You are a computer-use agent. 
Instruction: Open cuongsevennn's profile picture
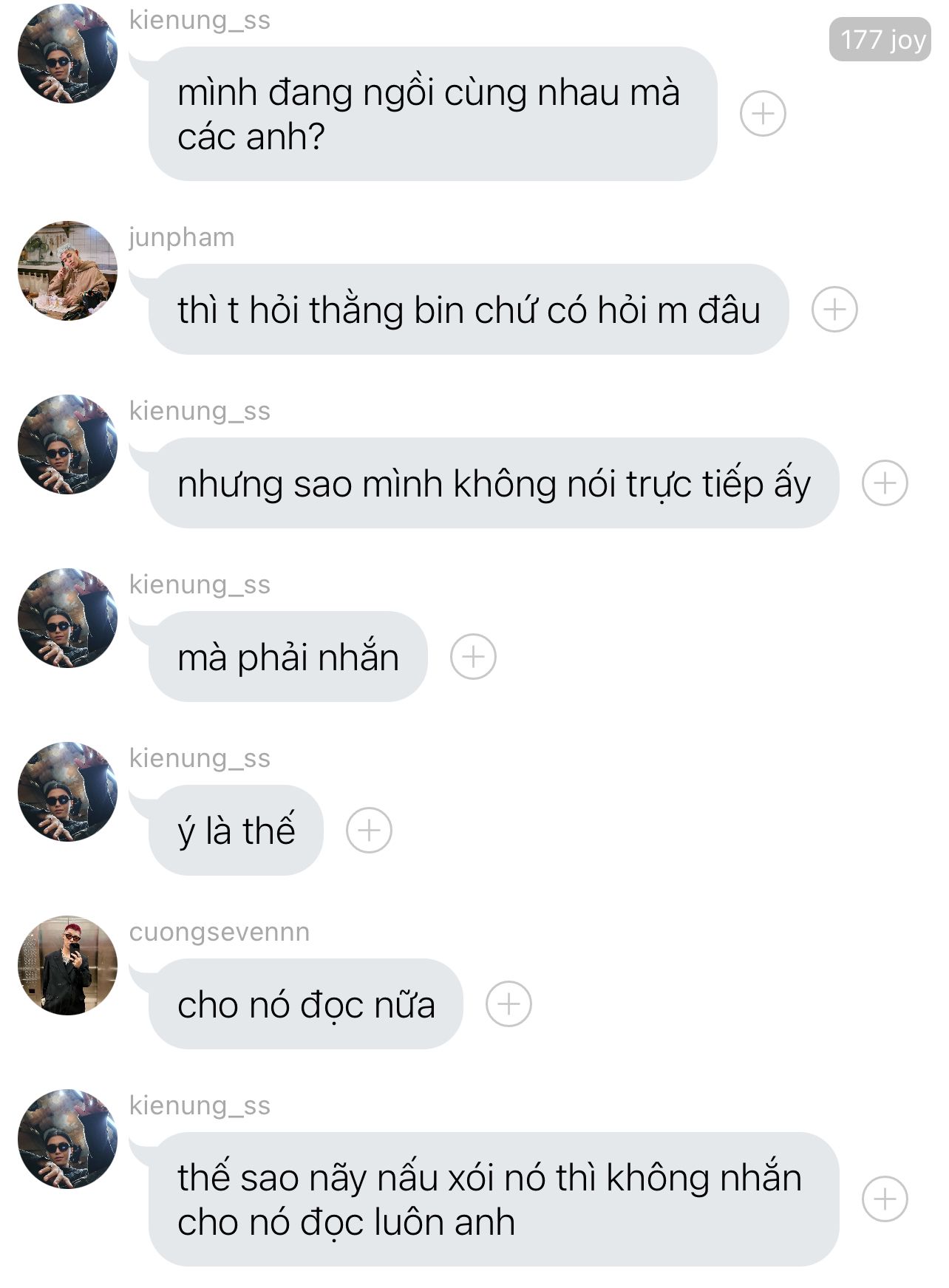click(67, 965)
